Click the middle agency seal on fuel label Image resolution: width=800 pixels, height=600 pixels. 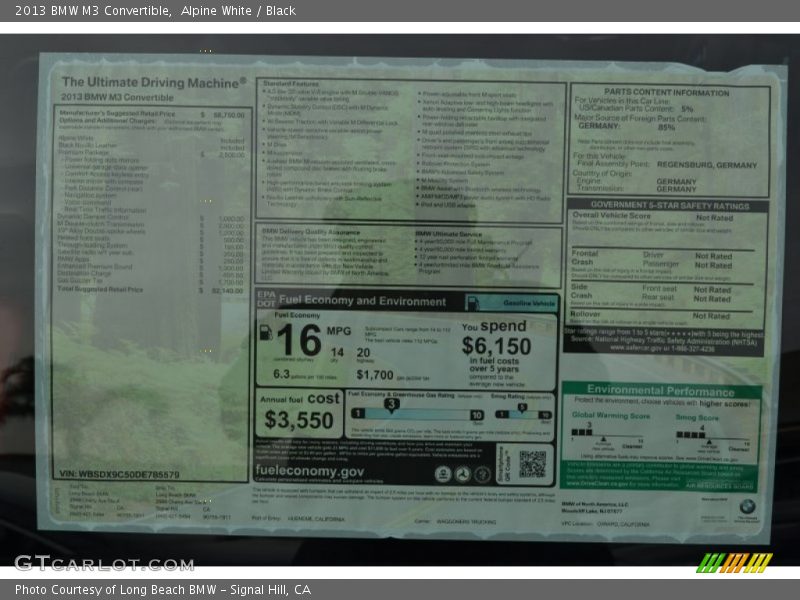coord(463,474)
